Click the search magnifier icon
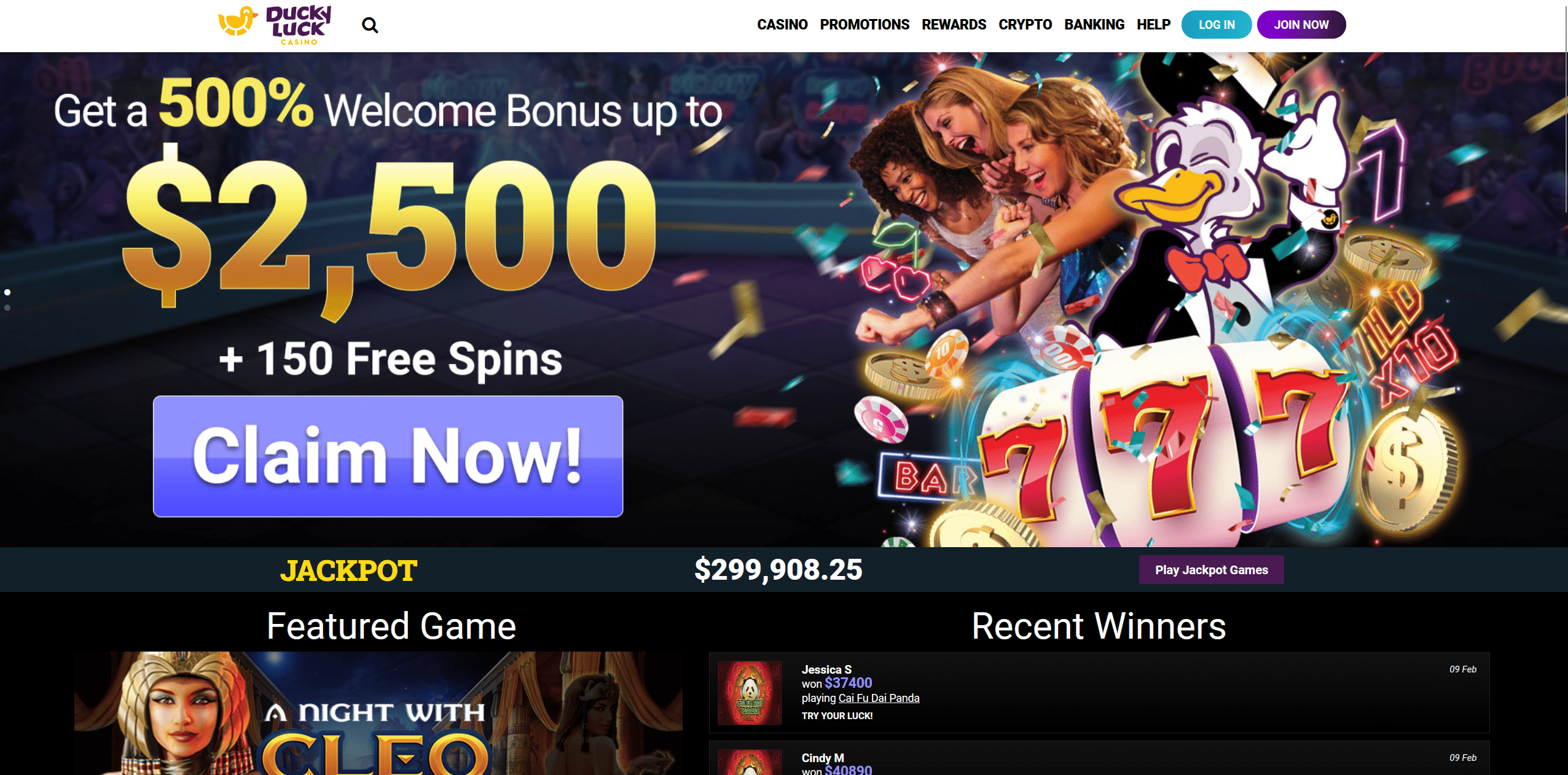Screen dimensions: 1568x775 370,25
